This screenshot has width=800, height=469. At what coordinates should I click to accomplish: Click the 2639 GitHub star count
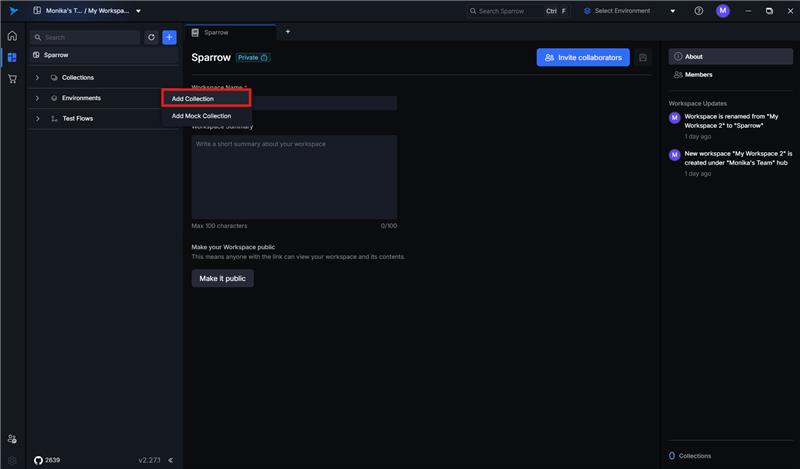(x=52, y=460)
